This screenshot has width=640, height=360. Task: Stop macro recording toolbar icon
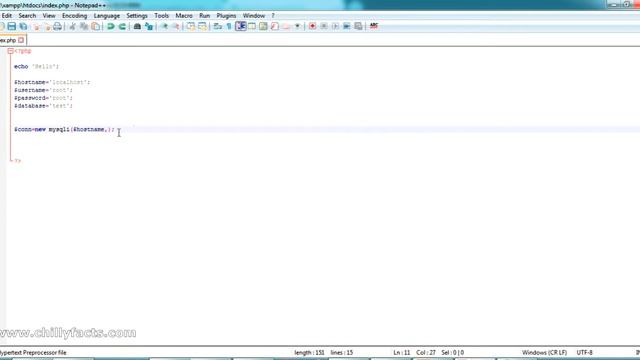(x=324, y=27)
